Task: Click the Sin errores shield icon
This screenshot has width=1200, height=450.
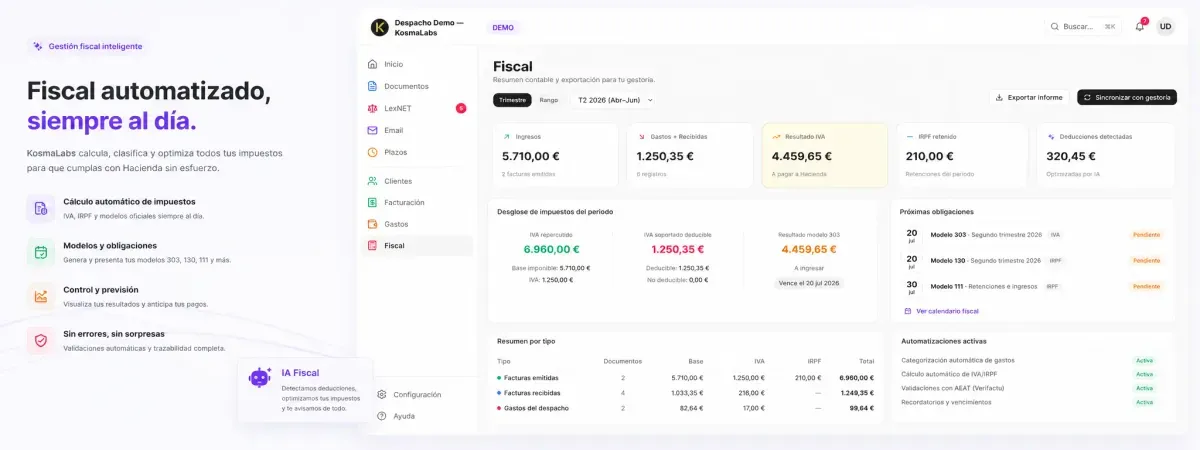Action: click(41, 340)
